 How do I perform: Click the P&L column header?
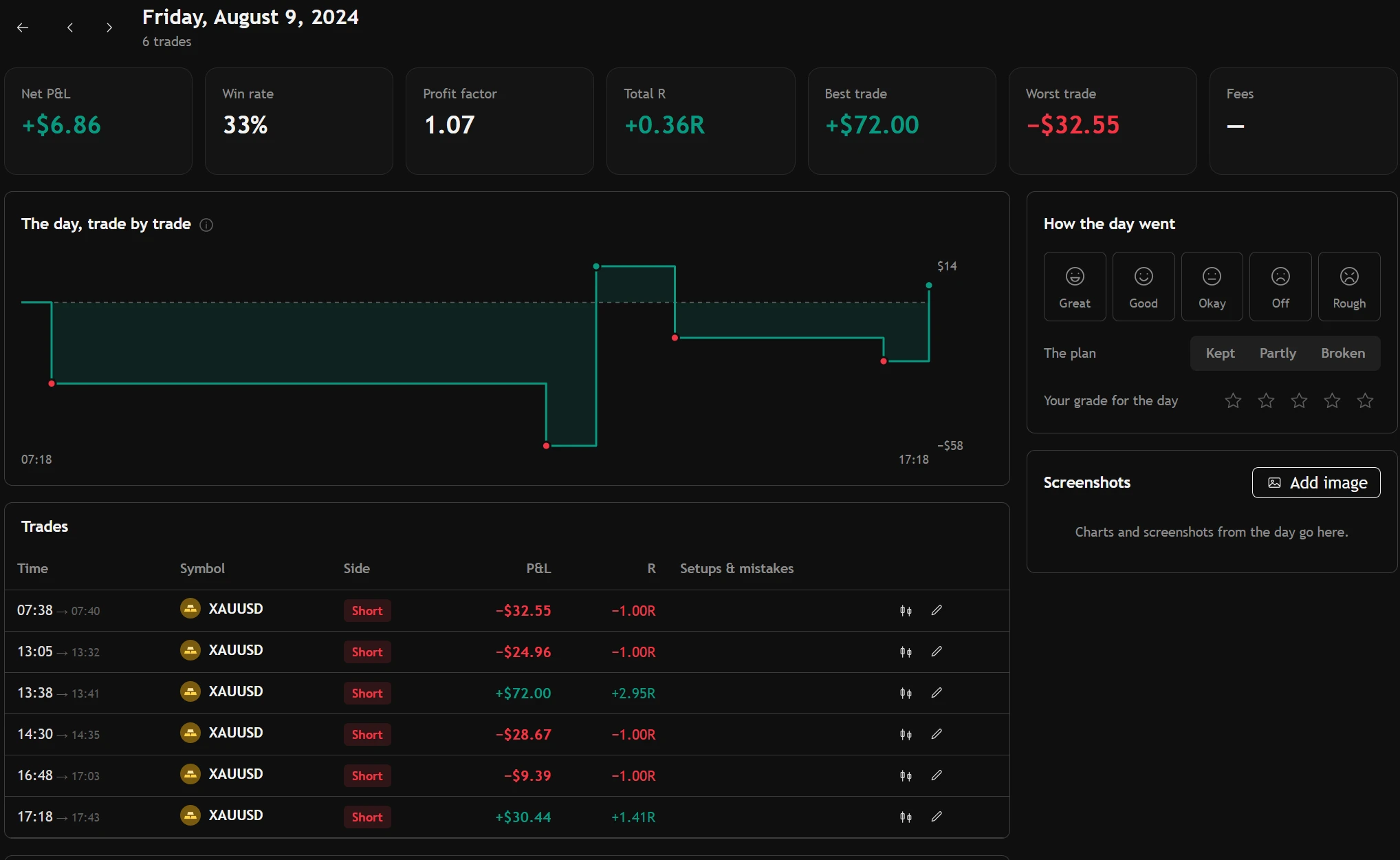tap(538, 568)
